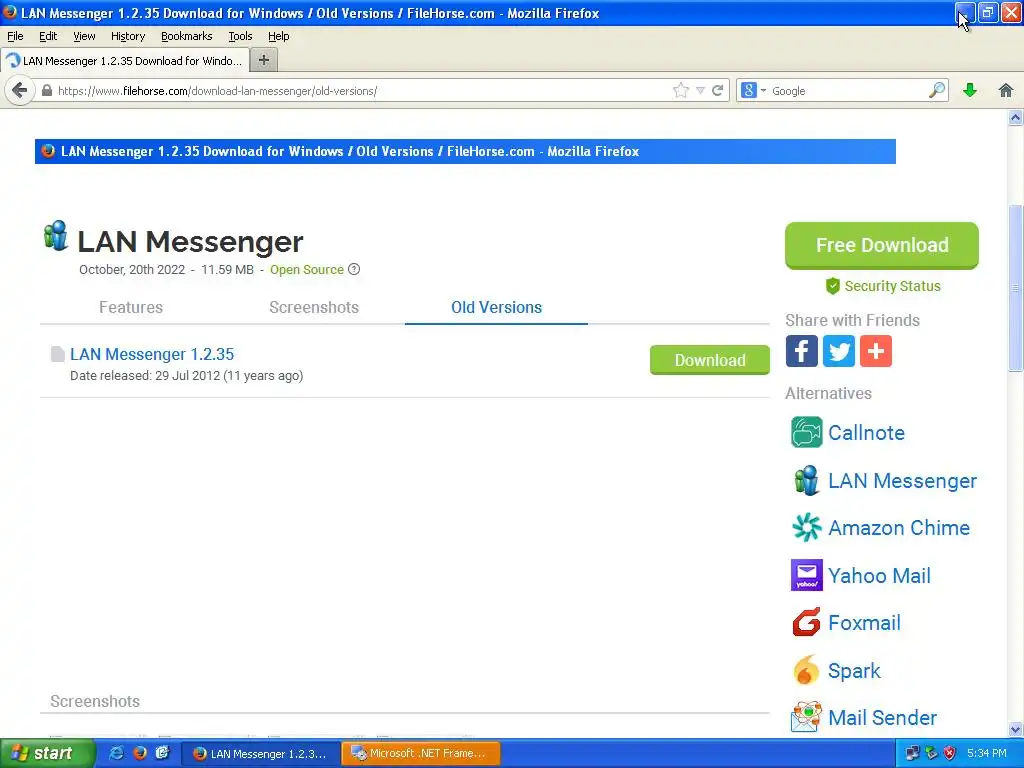
Task: Click the page scrollbar down arrow
Action: (1015, 729)
